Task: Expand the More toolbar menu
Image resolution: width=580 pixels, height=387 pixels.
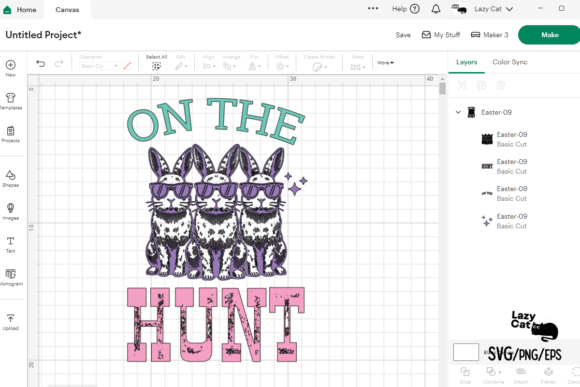Action: point(385,63)
